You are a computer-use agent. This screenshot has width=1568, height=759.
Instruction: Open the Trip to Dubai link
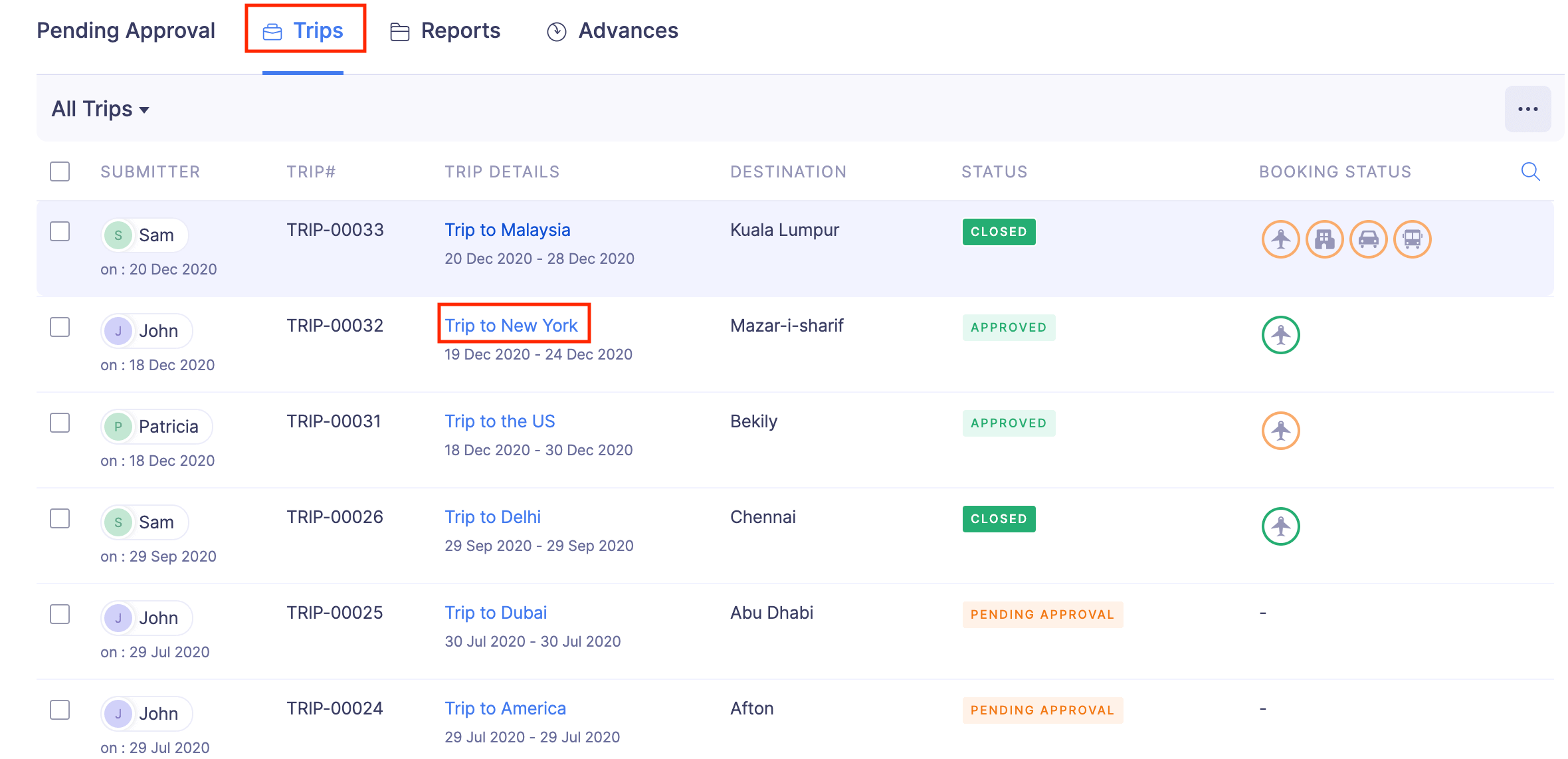tap(496, 613)
